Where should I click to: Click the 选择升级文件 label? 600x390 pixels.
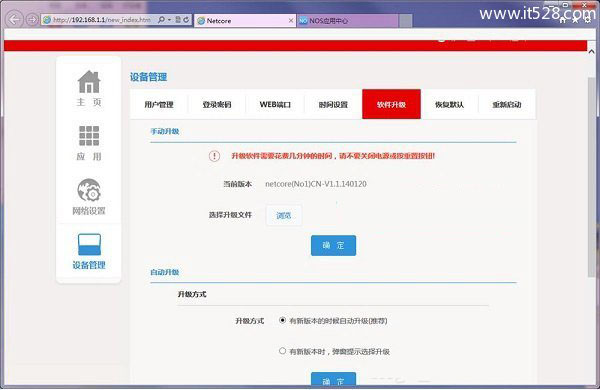click(230, 215)
